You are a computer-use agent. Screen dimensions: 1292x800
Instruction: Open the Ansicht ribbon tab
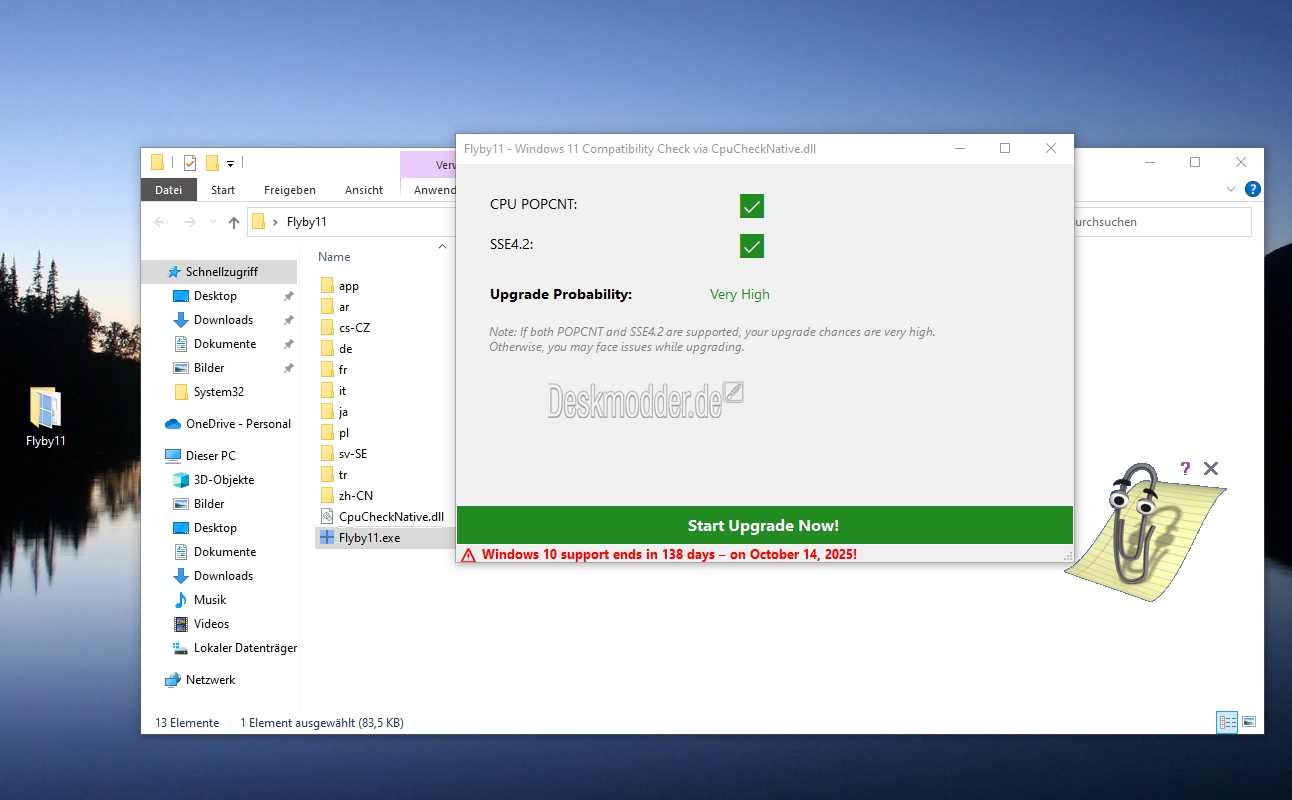click(x=364, y=190)
